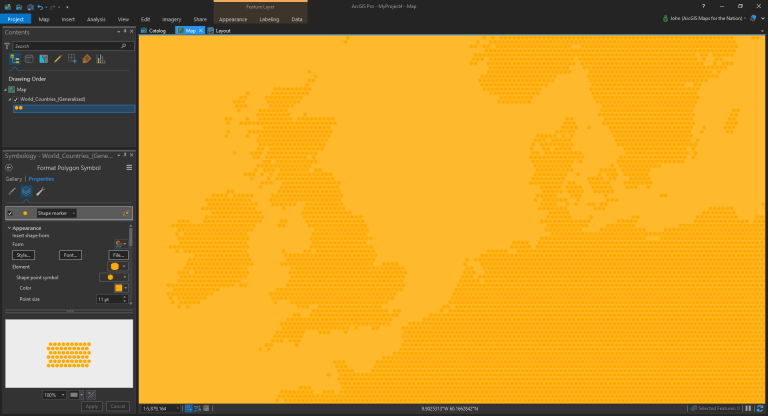Select List By Charts icon
This screenshot has width=768, height=416.
101,59
